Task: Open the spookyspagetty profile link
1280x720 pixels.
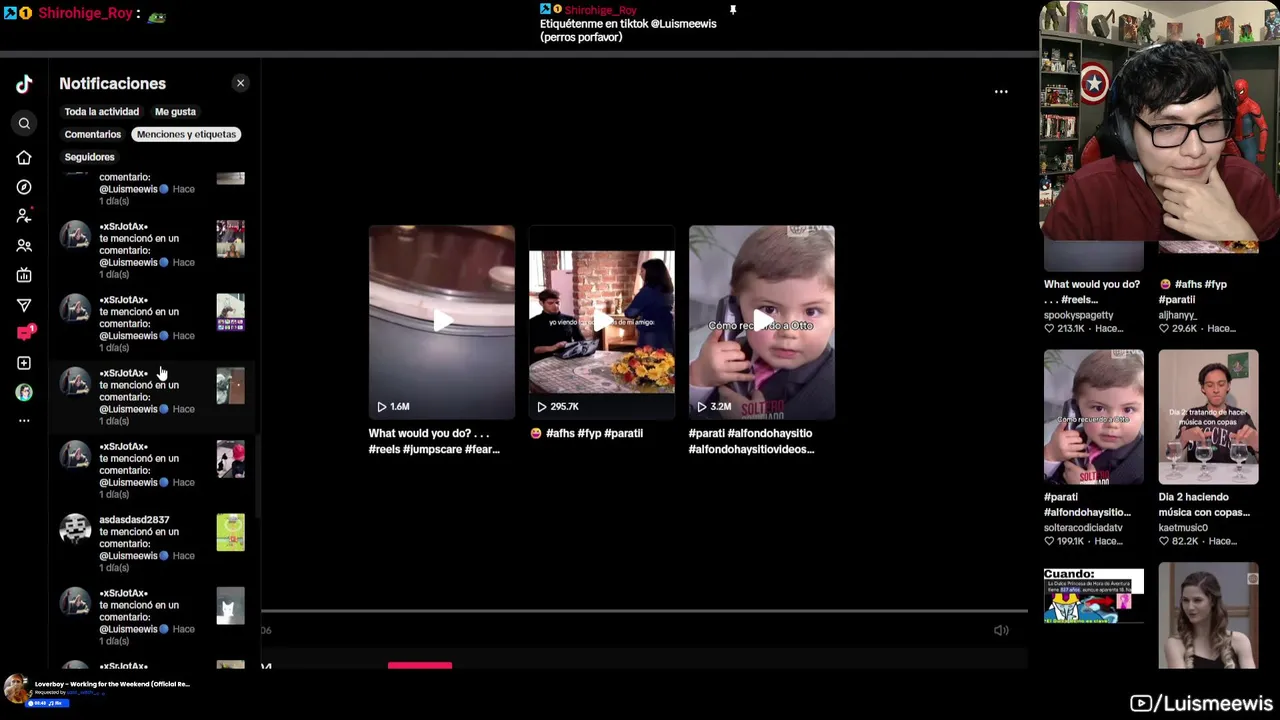Action: (1079, 315)
